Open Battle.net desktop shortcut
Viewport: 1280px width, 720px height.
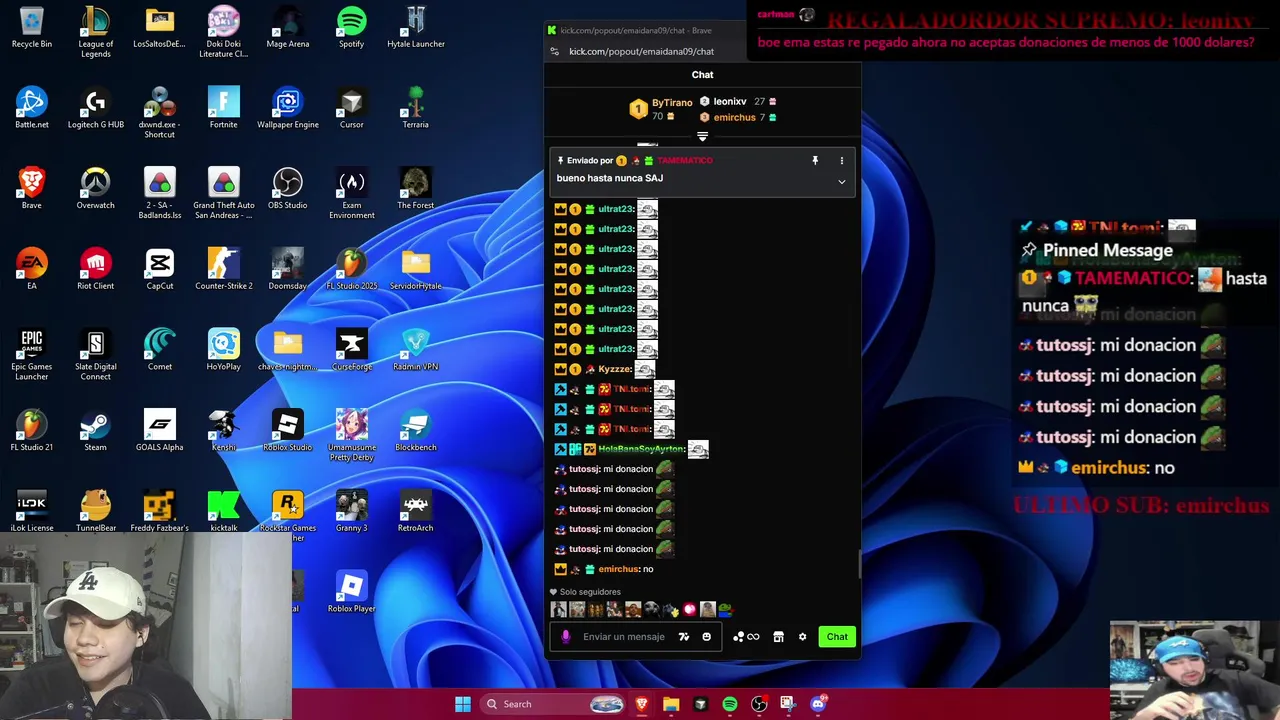[32, 108]
